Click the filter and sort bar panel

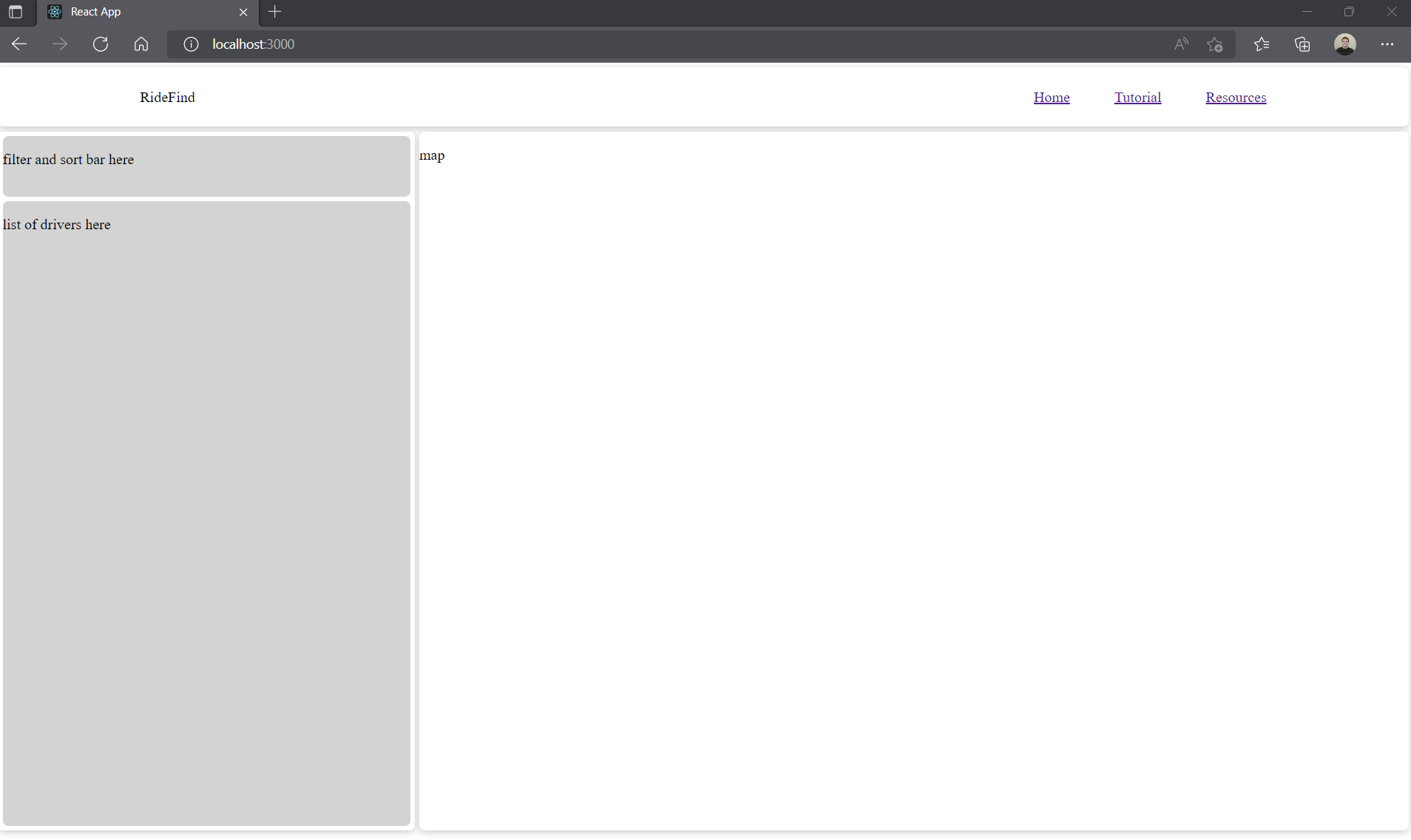206,166
